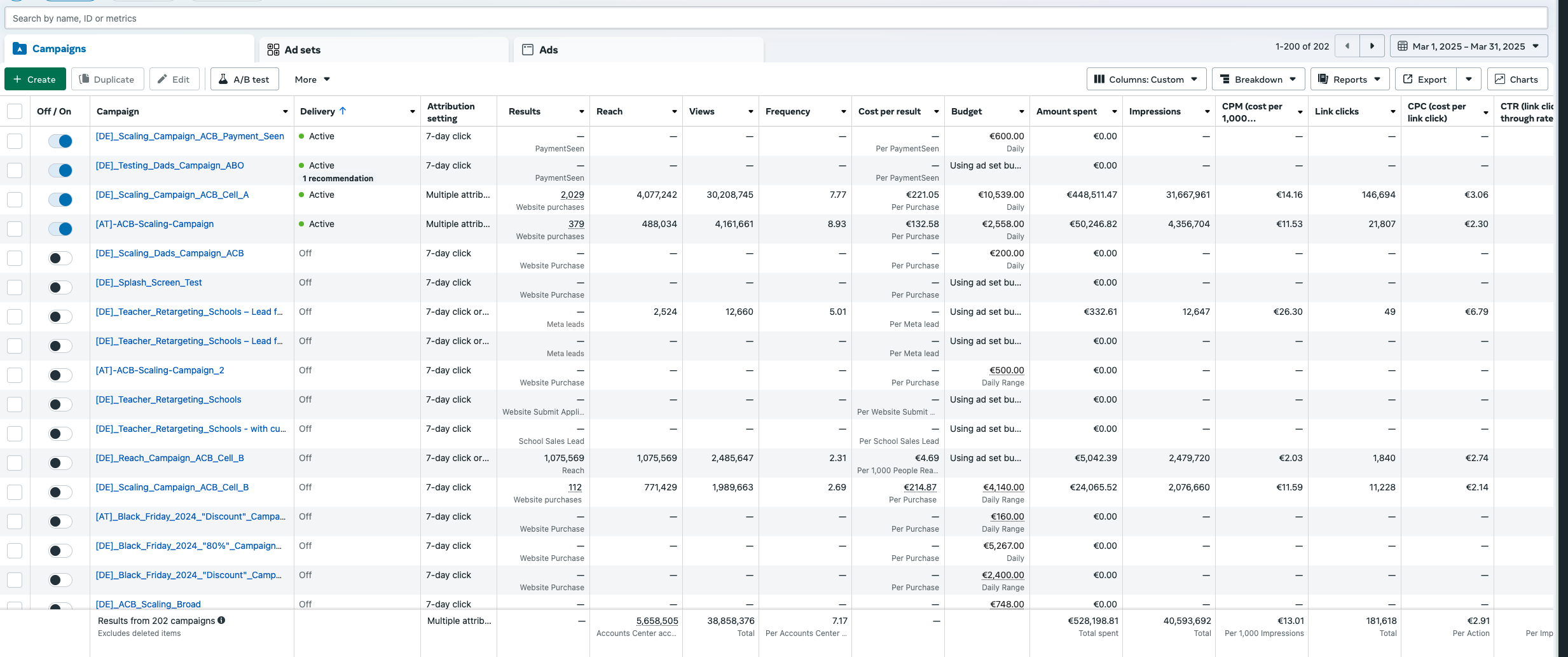The width and height of the screenshot is (1568, 657).
Task: Focus the search by name field
Action: [776, 18]
